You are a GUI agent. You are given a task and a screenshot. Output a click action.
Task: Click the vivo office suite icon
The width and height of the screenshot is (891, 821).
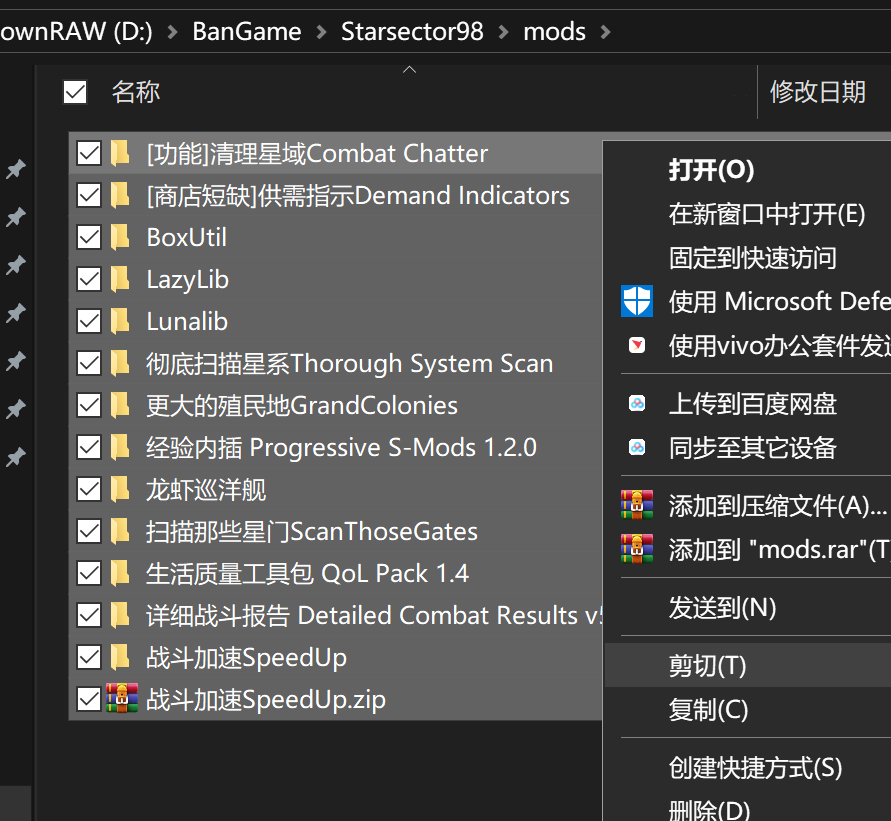tap(637, 344)
